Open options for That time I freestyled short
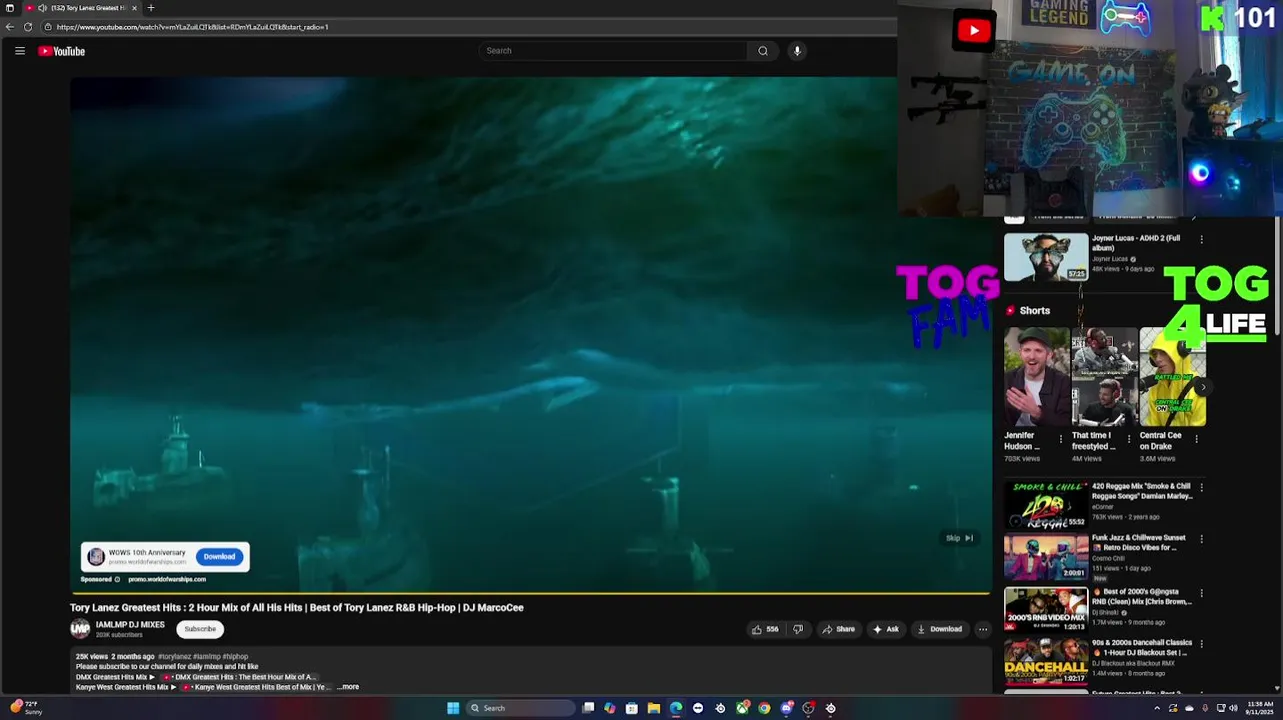 (x=1129, y=438)
